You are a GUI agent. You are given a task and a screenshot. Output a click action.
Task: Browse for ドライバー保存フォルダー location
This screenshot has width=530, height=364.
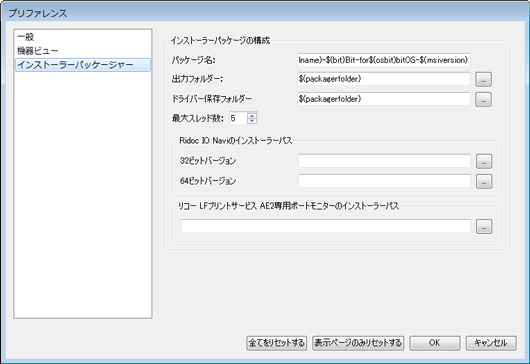click(483, 100)
